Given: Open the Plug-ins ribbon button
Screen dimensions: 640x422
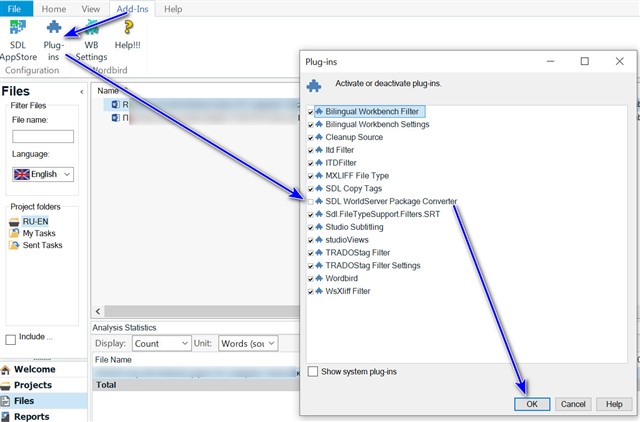Looking at the screenshot, I should [x=53, y=41].
